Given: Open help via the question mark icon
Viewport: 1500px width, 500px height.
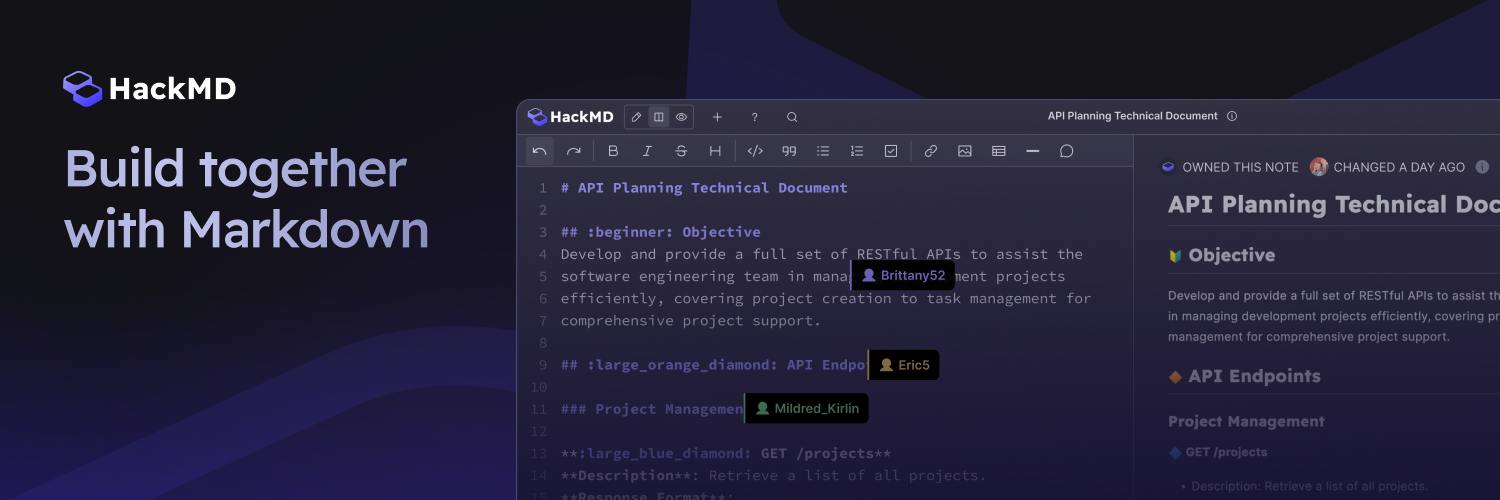Looking at the screenshot, I should coord(754,117).
